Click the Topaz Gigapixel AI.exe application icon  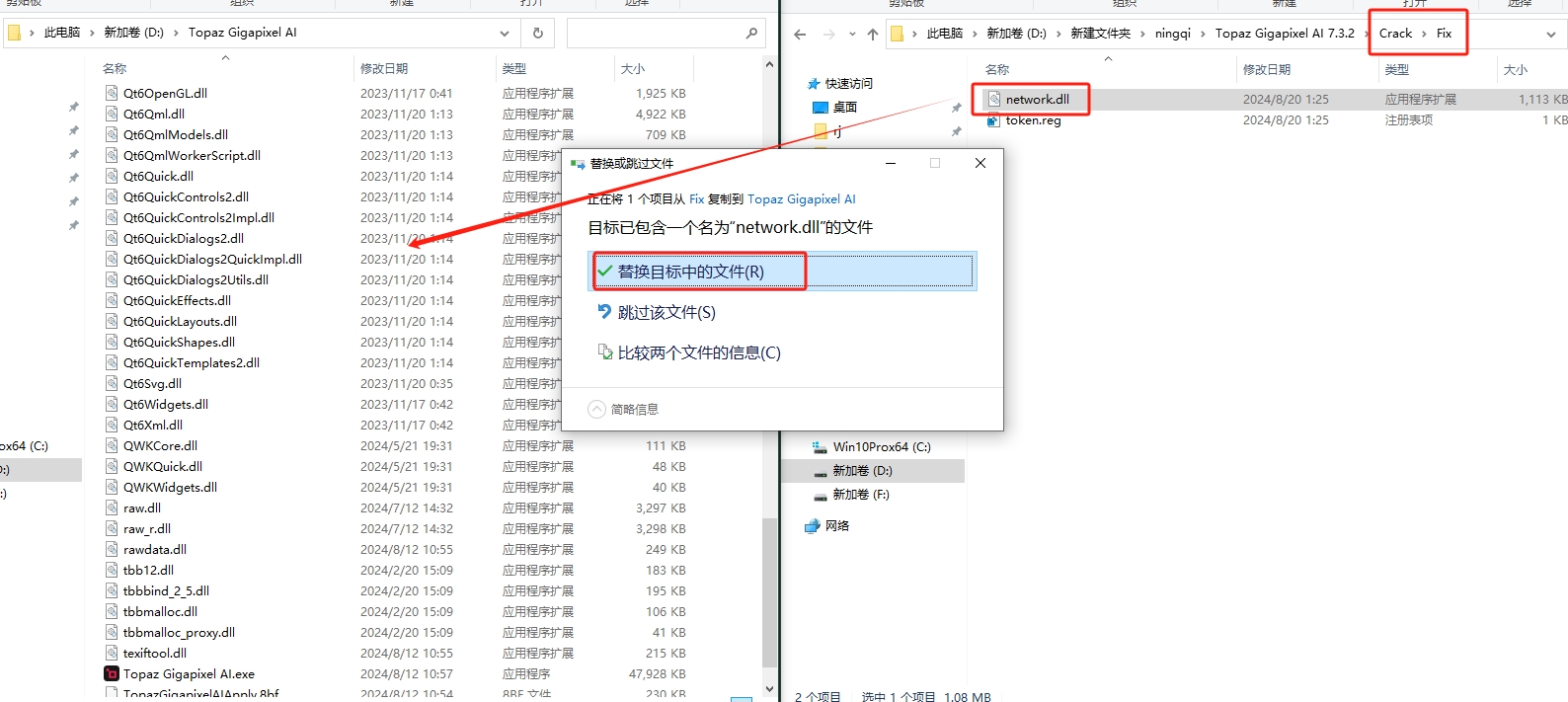[112, 673]
